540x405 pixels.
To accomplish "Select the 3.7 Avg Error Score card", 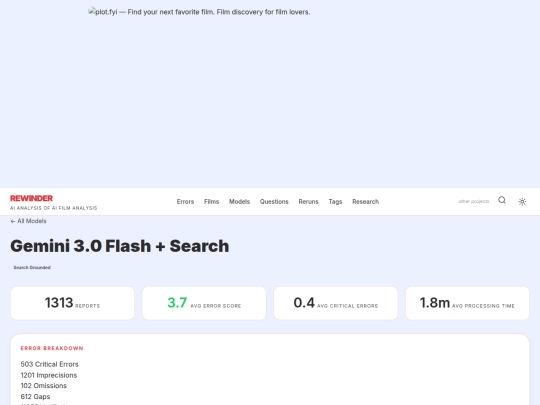I will [204, 303].
